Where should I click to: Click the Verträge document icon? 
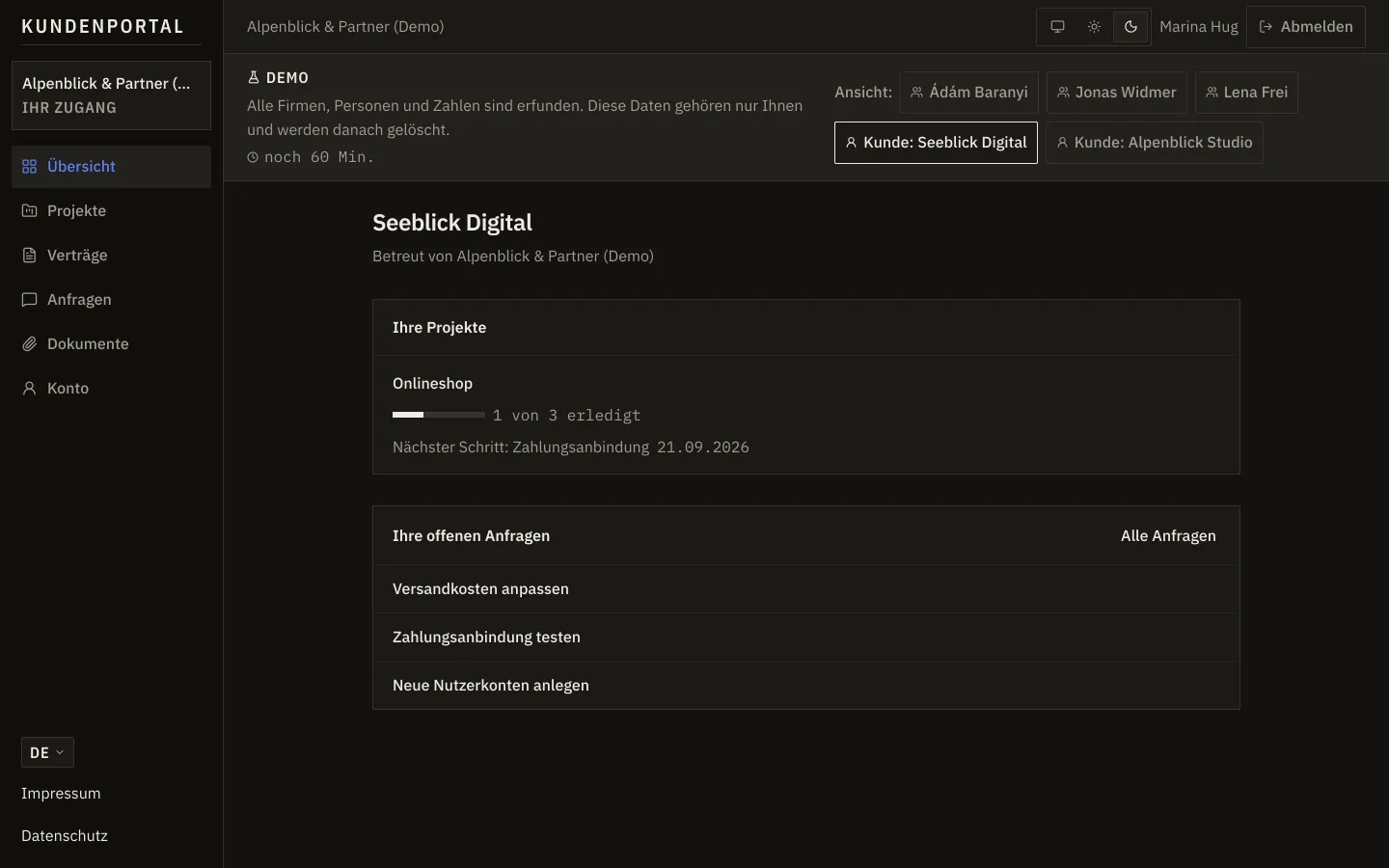click(30, 256)
